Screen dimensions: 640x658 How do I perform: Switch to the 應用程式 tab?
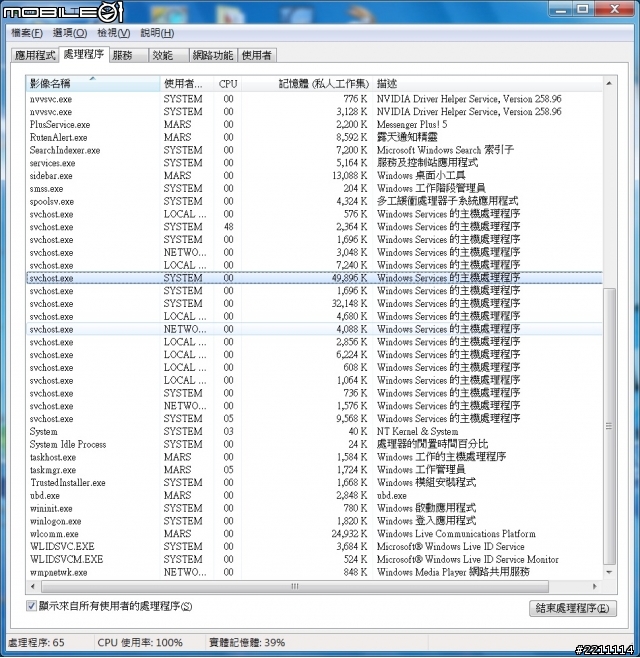(x=35, y=55)
